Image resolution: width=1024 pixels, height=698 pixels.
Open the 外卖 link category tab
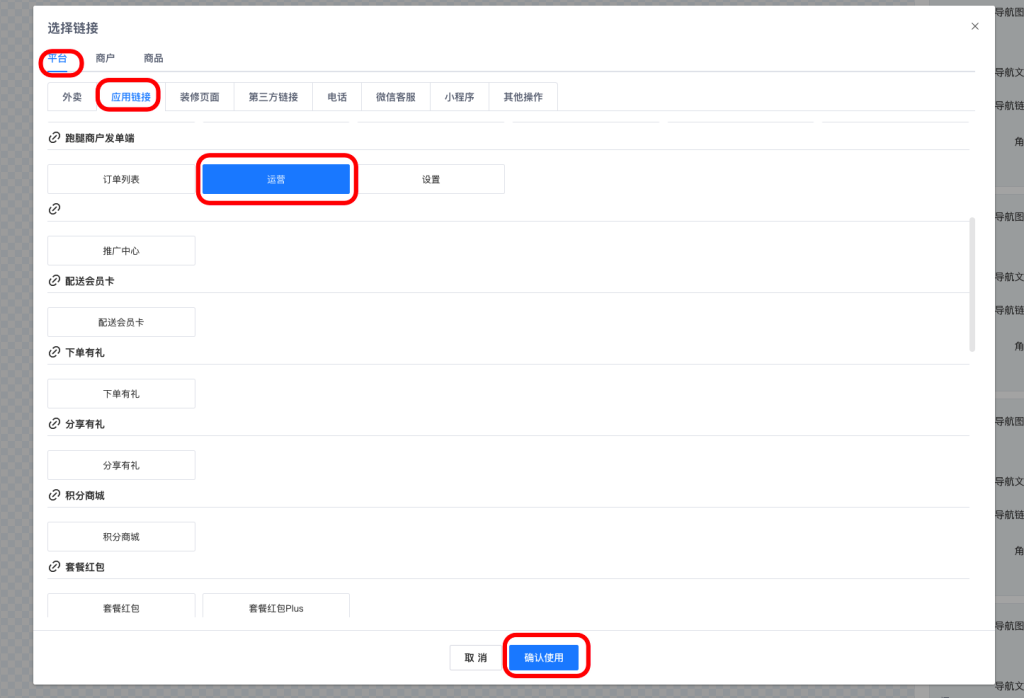72,97
